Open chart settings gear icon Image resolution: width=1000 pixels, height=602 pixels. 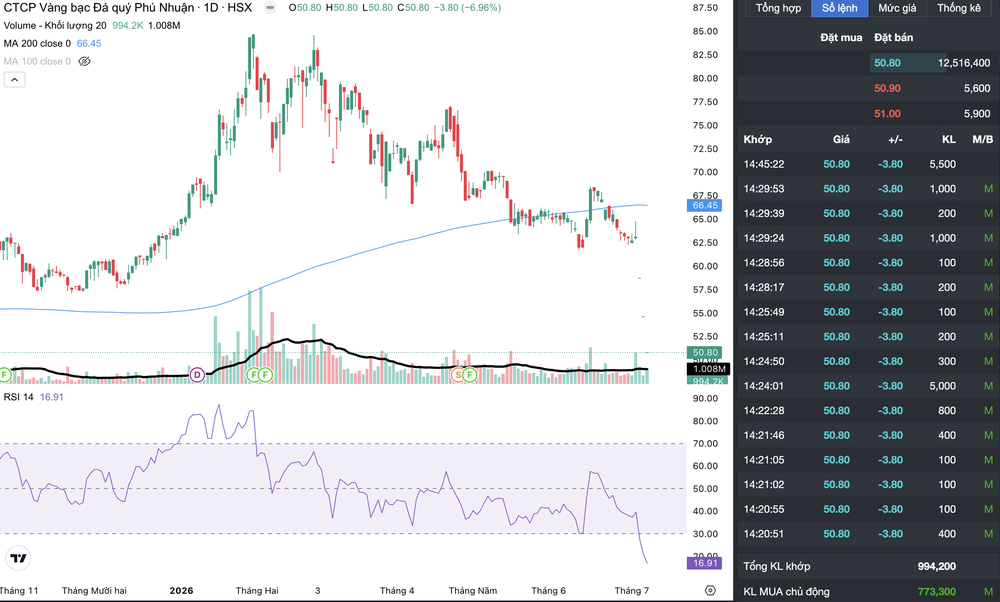[x=710, y=591]
